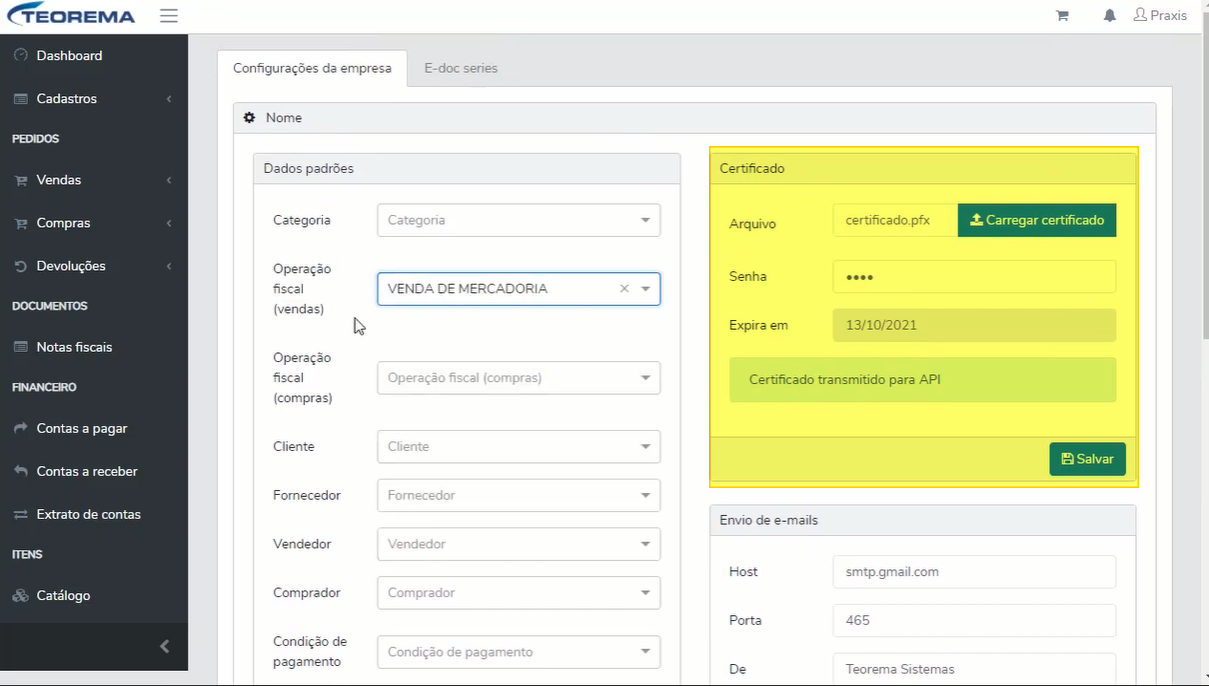Click the Devoluções history icon

click(x=20, y=266)
